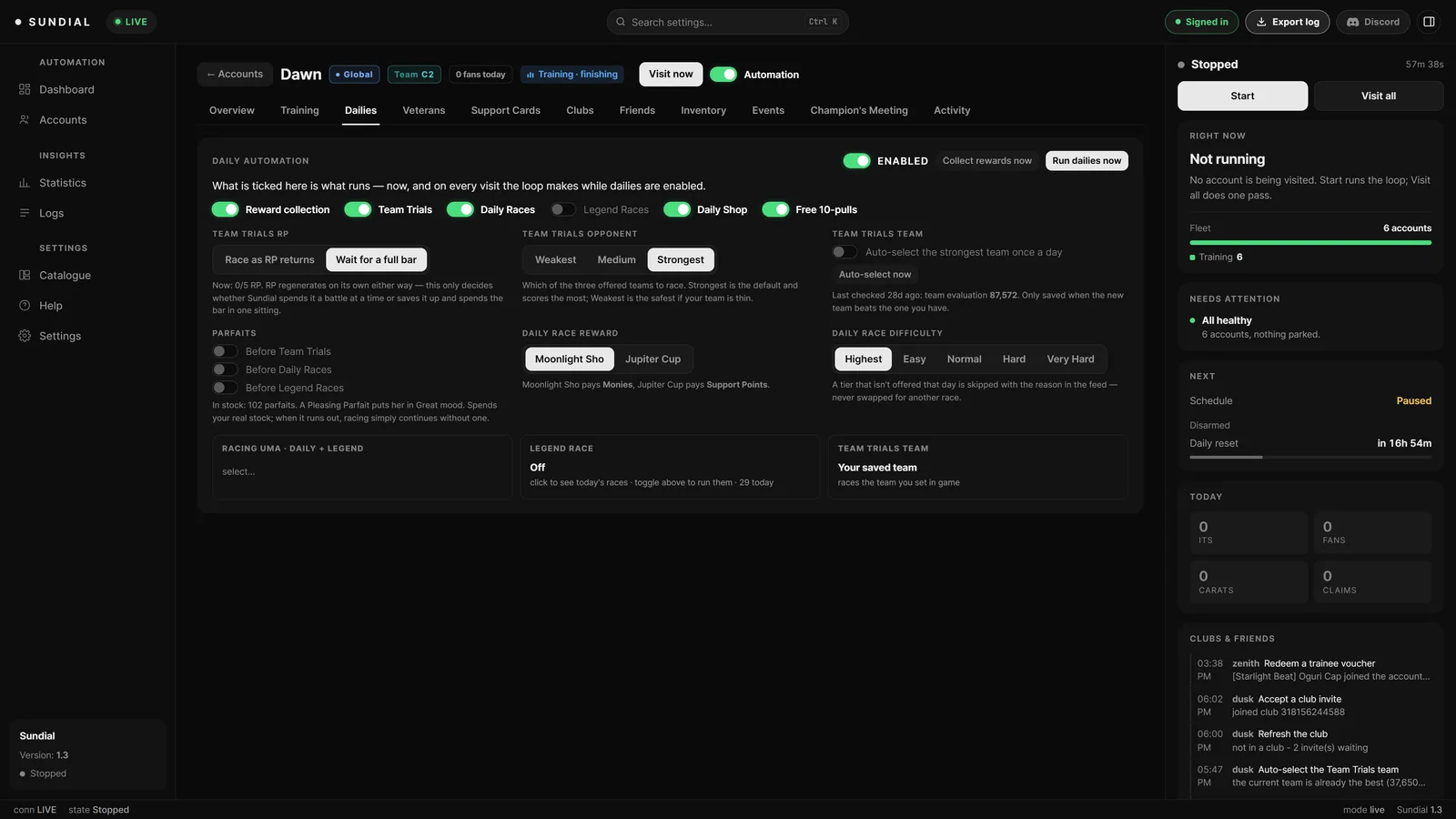Toggle the right panel layout icon

click(1429, 22)
